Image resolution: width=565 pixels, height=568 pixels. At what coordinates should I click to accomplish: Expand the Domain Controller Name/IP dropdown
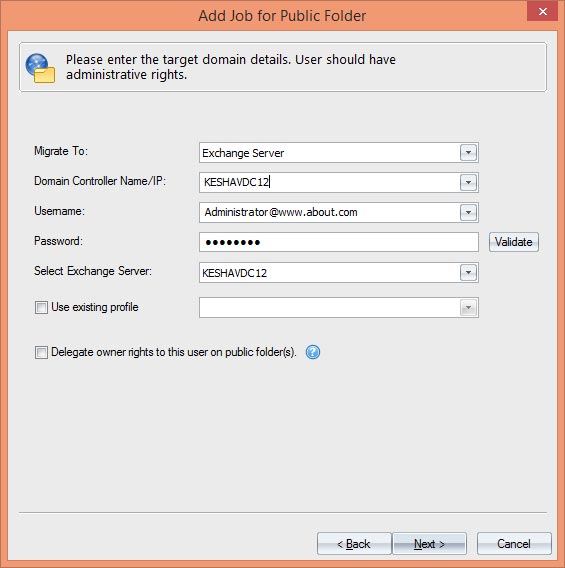tap(468, 182)
